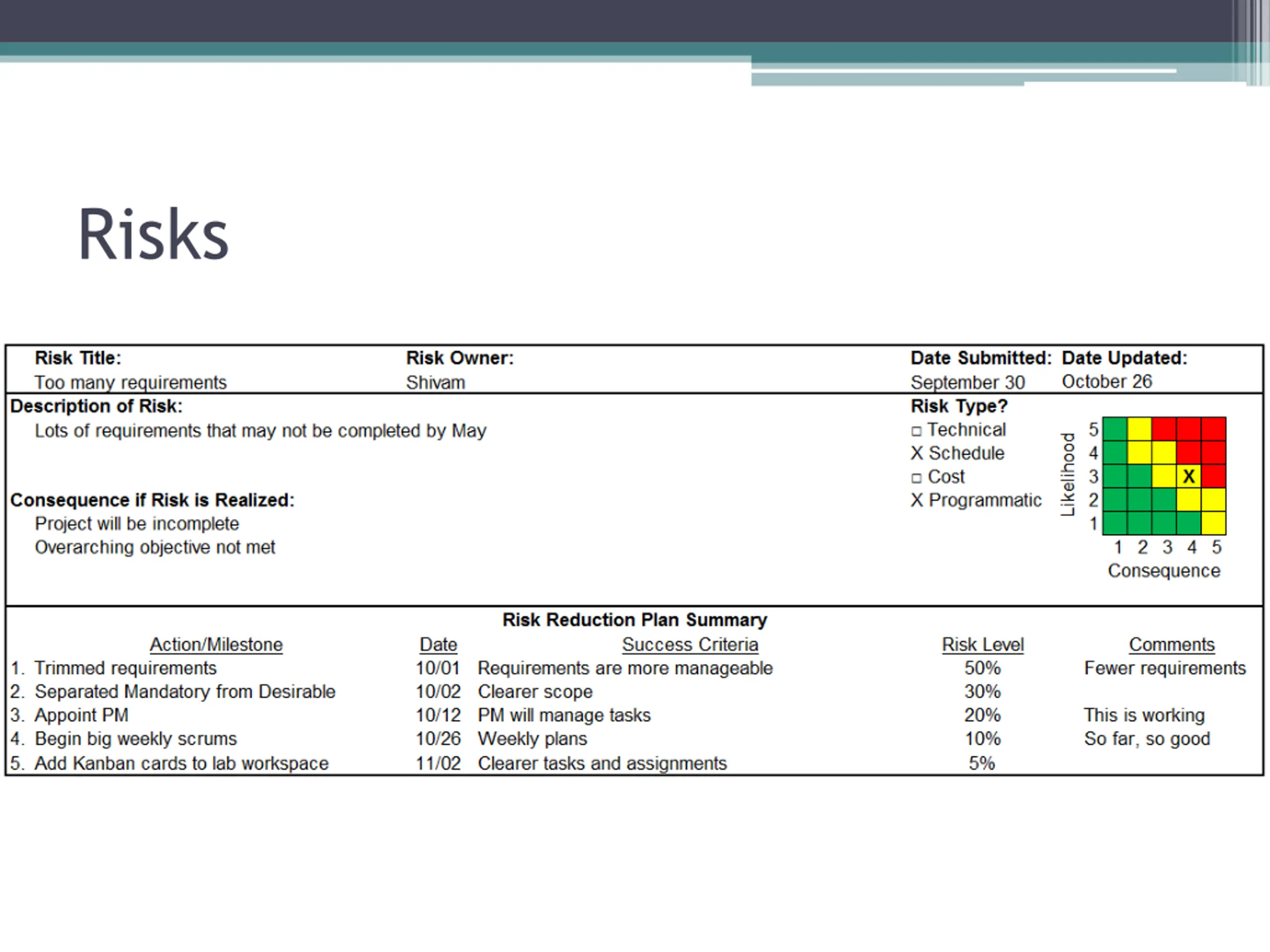Click the Success Criteria column header

point(690,645)
